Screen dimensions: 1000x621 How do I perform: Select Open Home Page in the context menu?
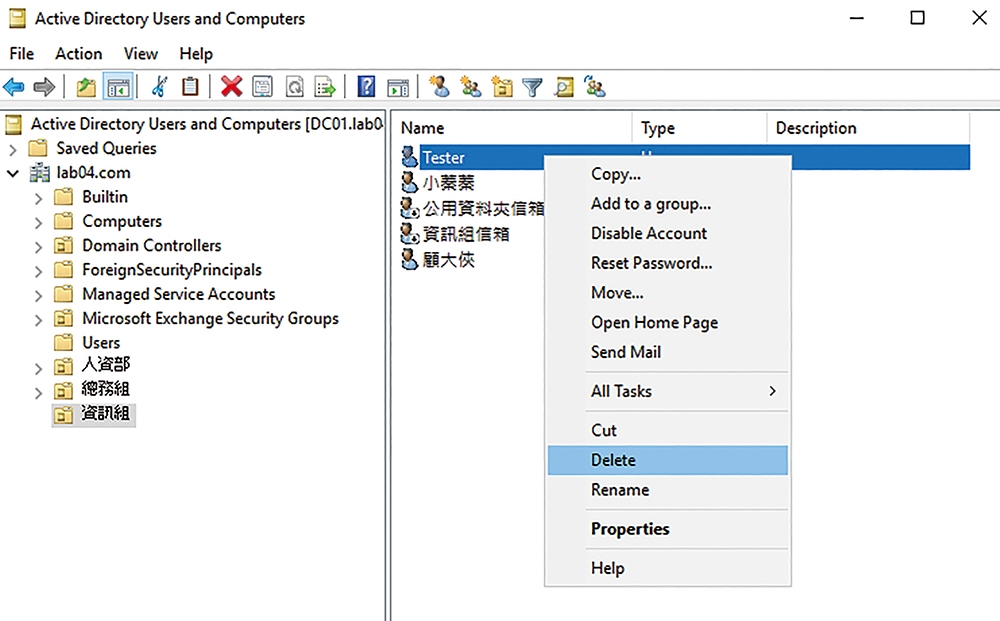[667, 323]
